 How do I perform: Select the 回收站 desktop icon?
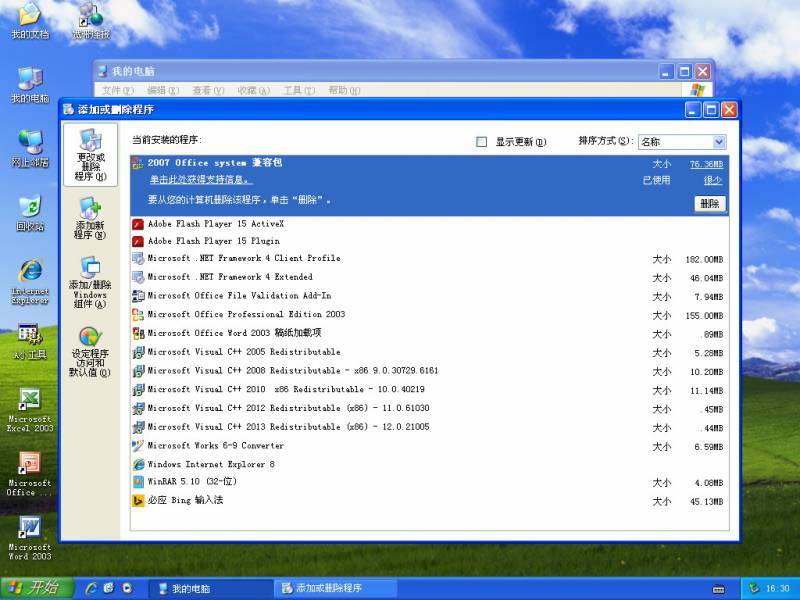[x=30, y=213]
